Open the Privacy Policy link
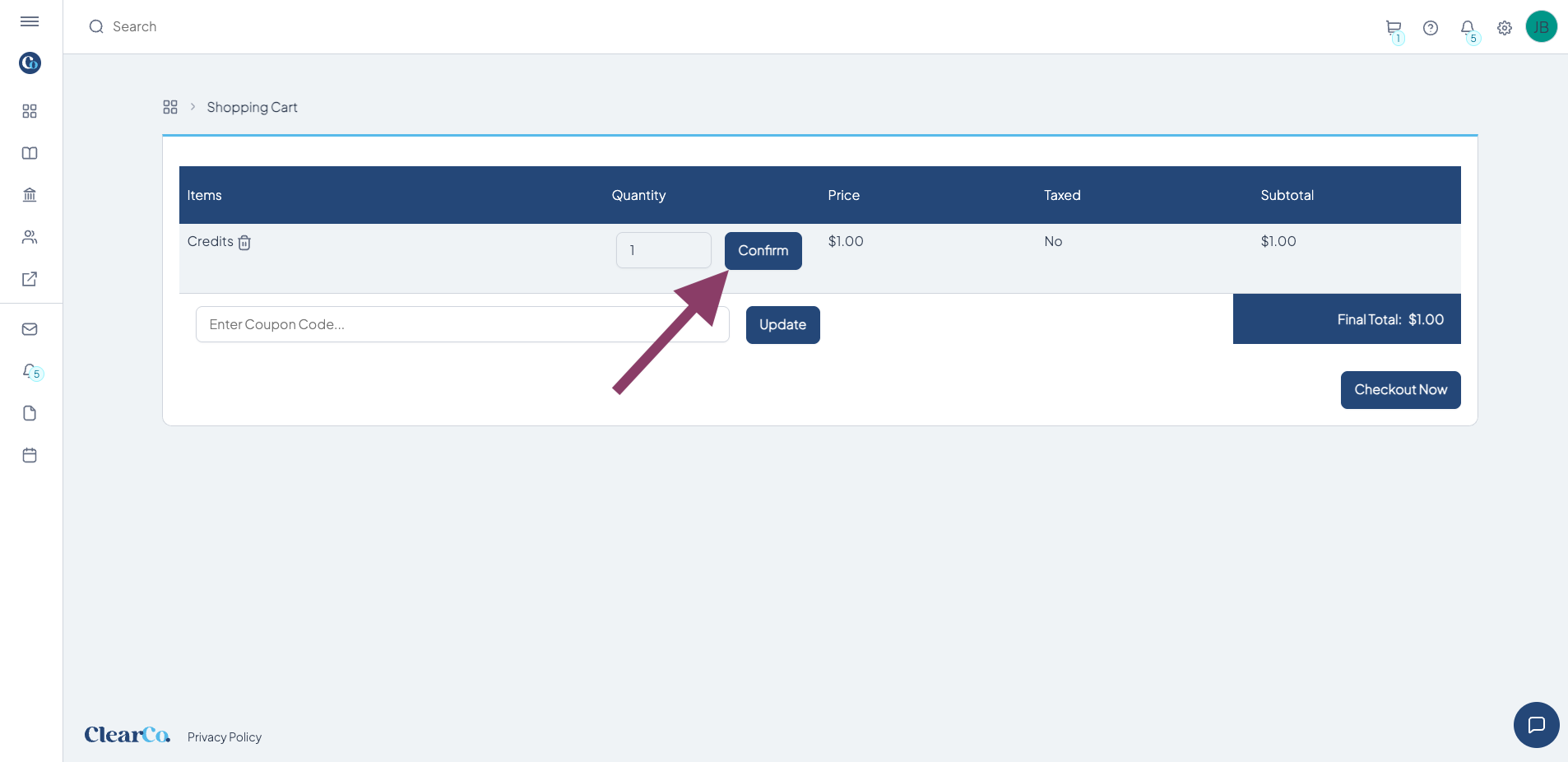The height and width of the screenshot is (762, 1568). [x=225, y=737]
